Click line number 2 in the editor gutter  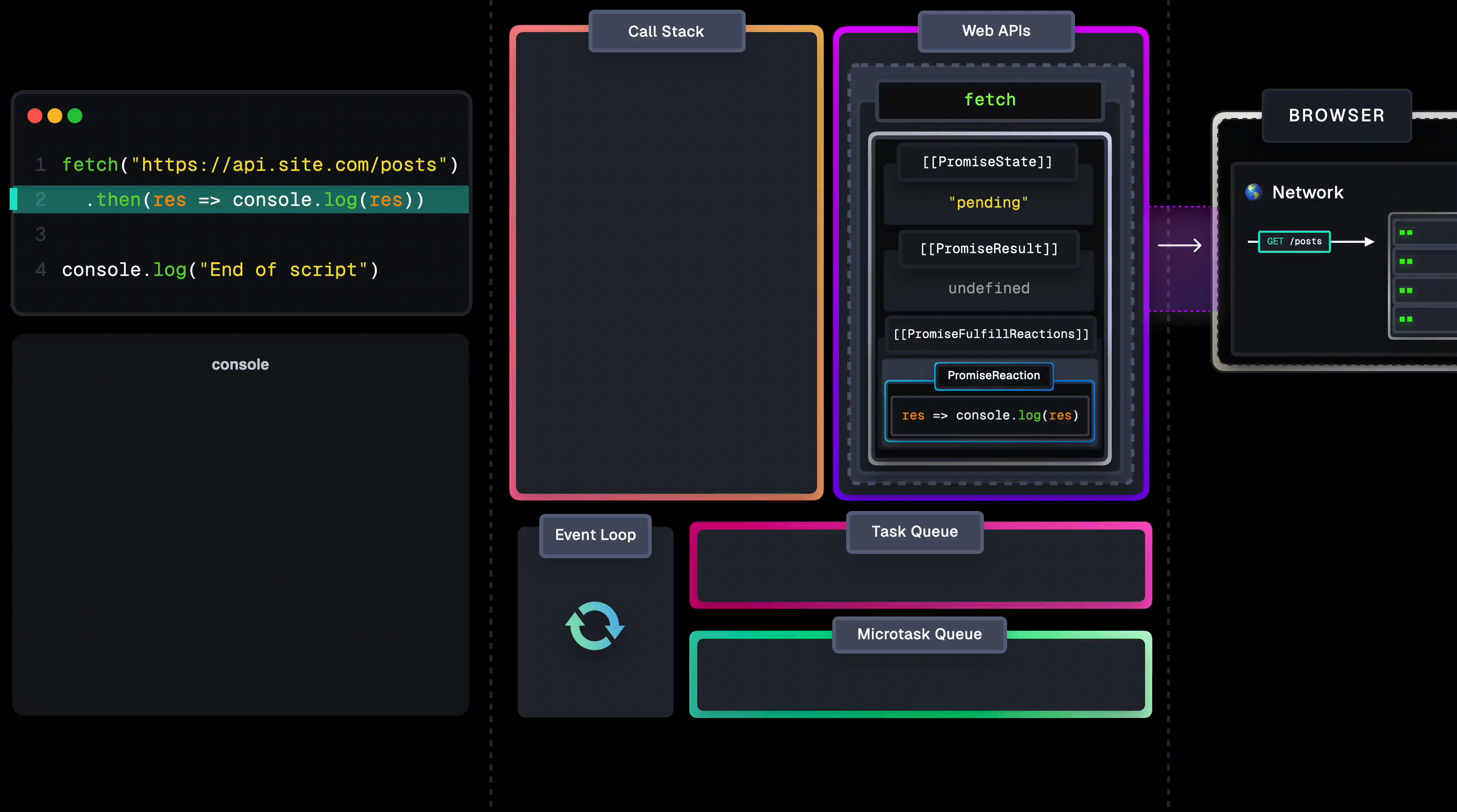tap(41, 199)
